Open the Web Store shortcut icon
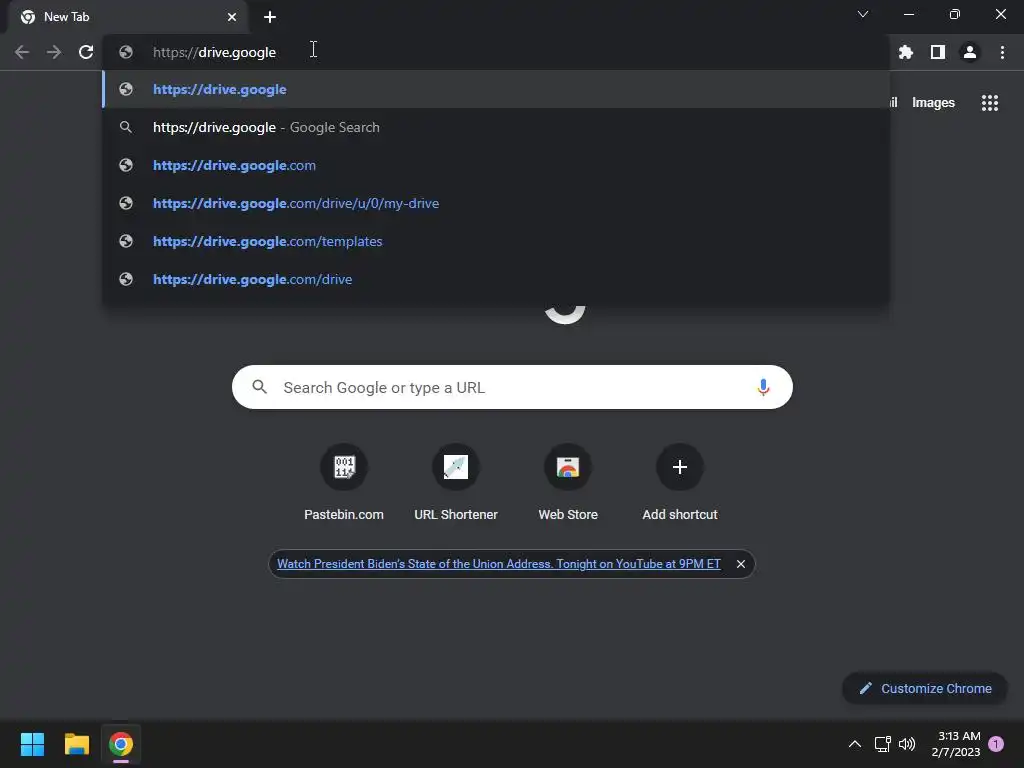 [568, 467]
